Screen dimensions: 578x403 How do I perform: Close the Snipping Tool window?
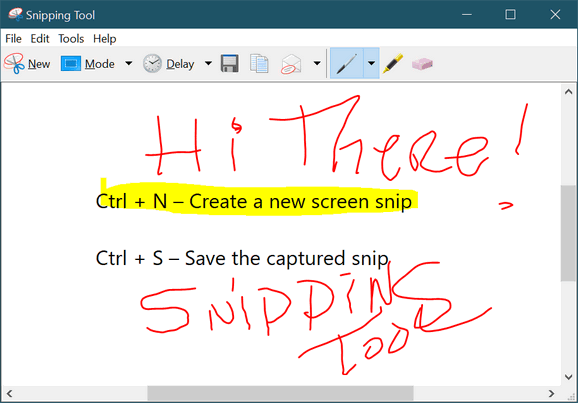click(x=555, y=15)
